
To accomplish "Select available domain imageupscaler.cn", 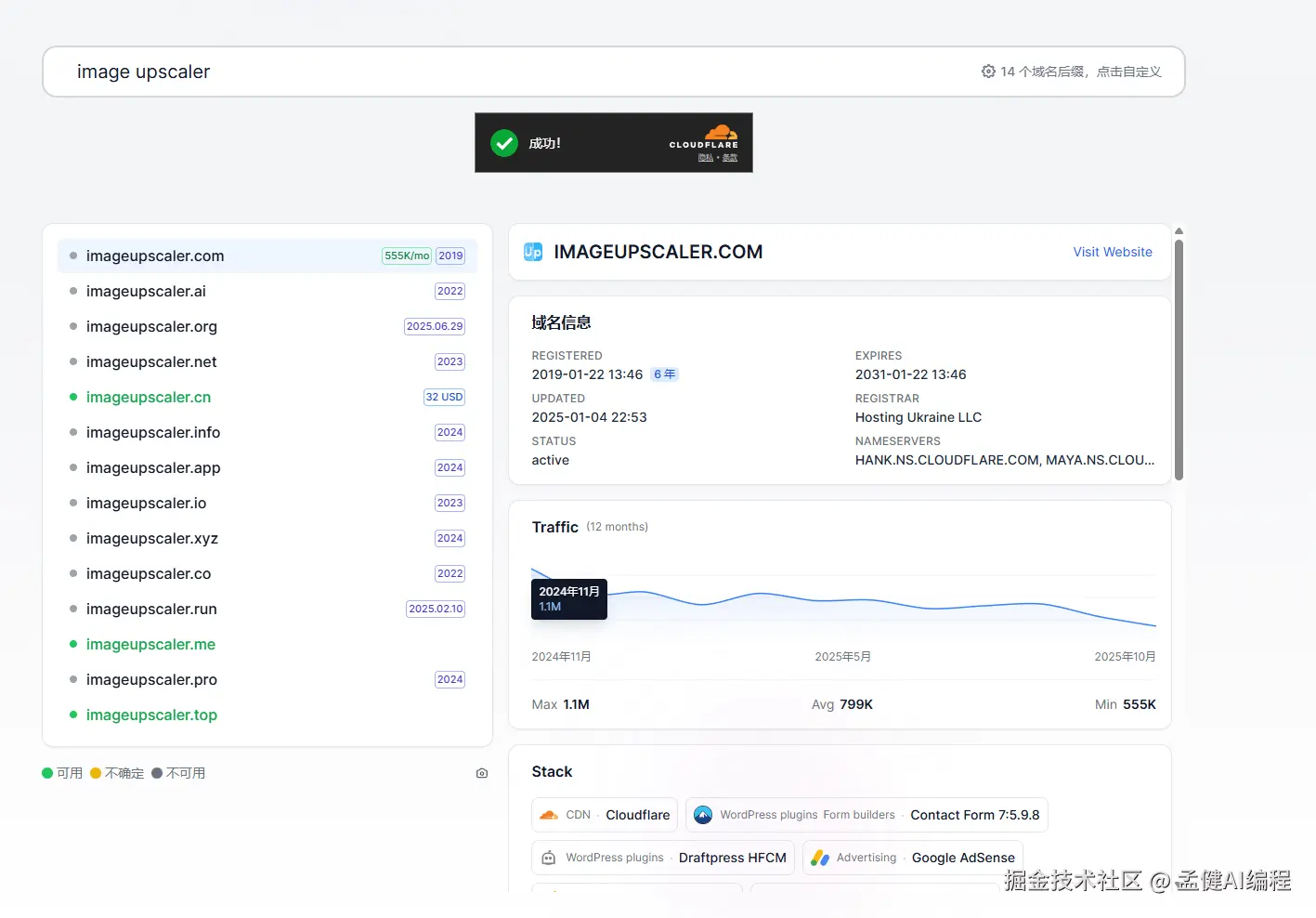I will [149, 397].
